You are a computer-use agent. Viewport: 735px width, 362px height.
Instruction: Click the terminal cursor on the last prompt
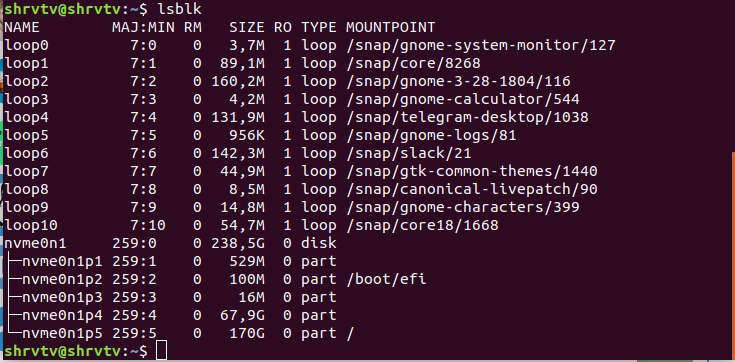pyautogui.click(x=161, y=351)
